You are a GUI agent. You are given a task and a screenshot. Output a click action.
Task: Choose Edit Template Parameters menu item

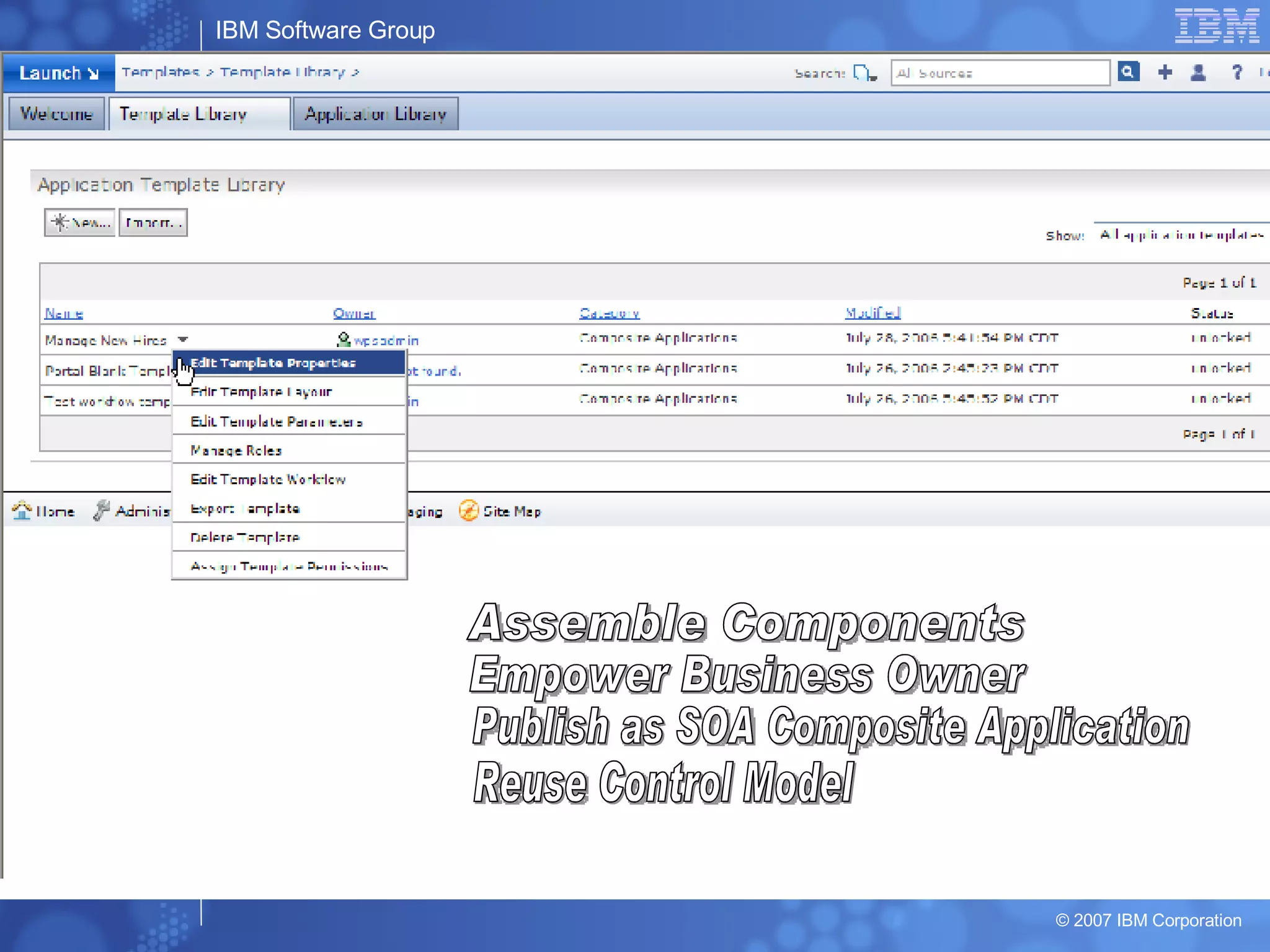pos(289,421)
